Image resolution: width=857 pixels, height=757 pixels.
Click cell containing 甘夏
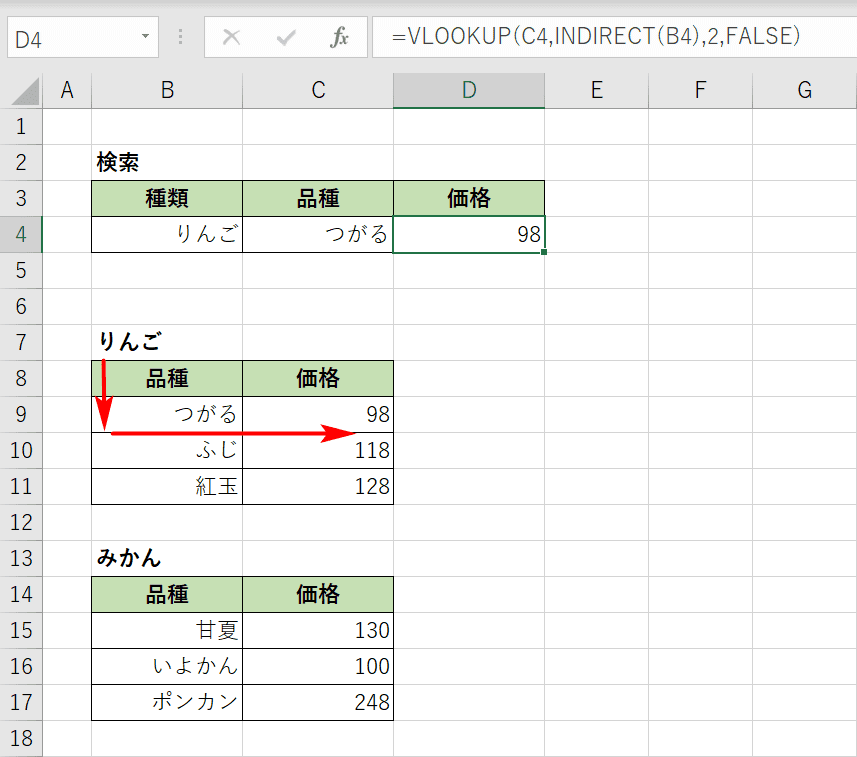[x=167, y=630]
